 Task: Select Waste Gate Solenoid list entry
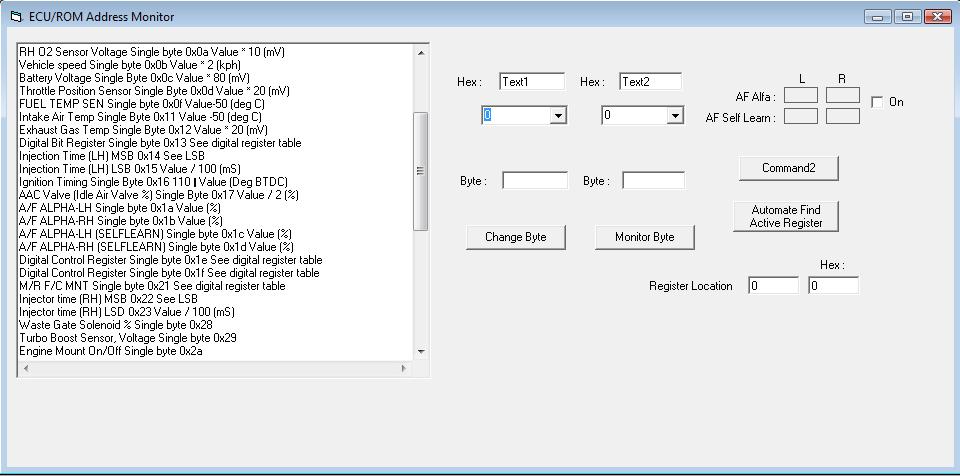tap(115, 325)
